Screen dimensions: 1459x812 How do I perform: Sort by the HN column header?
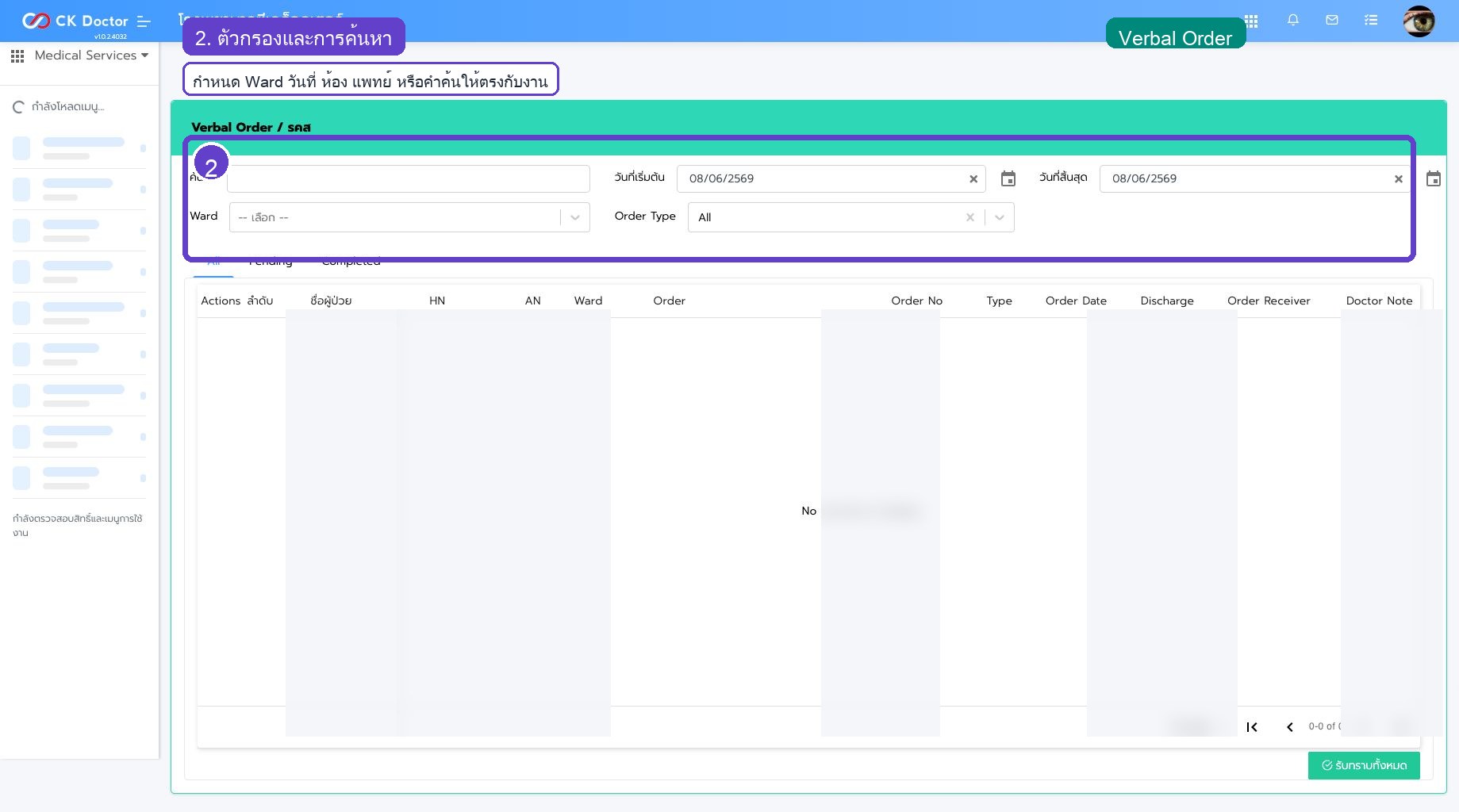coord(437,301)
